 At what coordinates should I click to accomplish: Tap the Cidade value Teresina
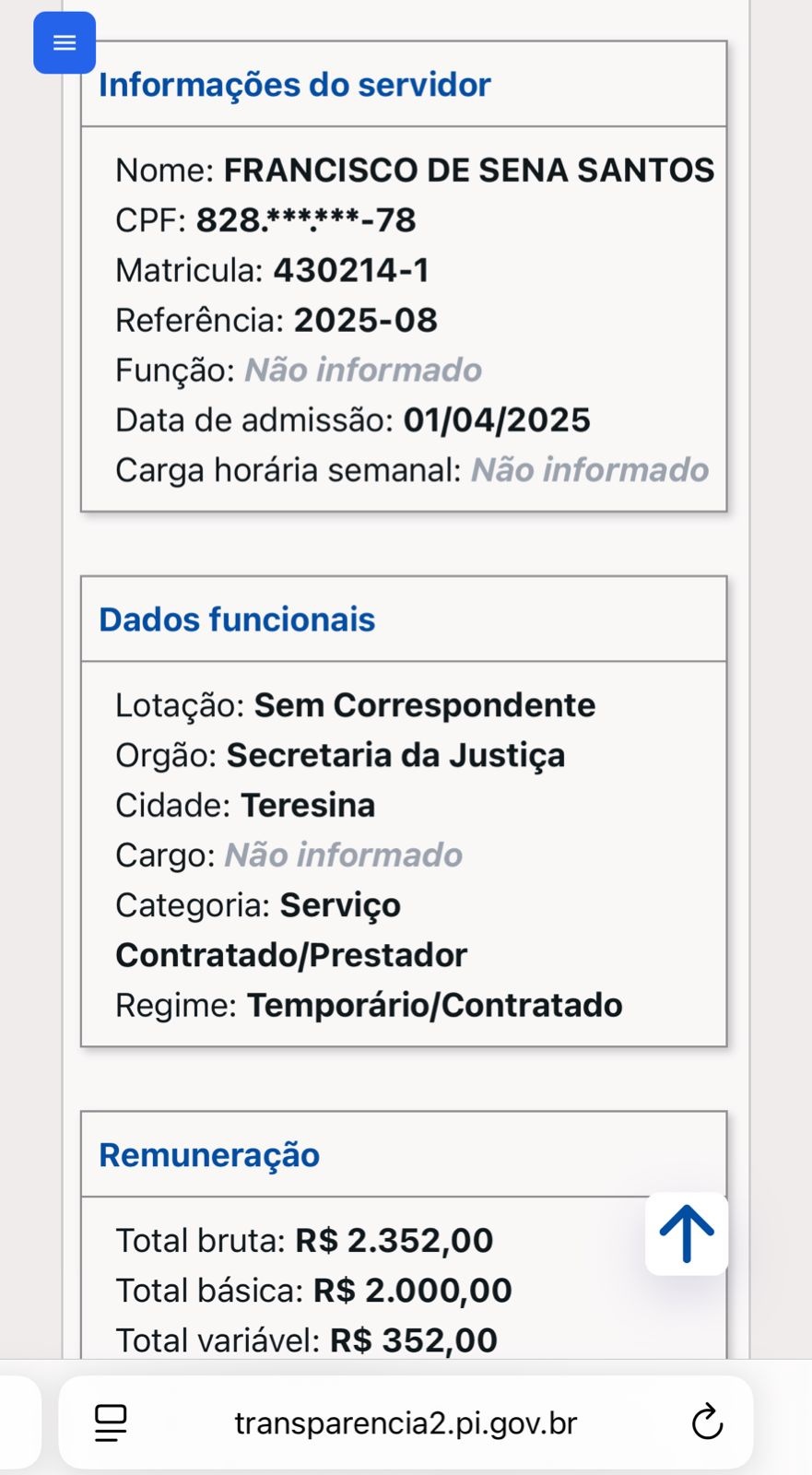click(308, 805)
